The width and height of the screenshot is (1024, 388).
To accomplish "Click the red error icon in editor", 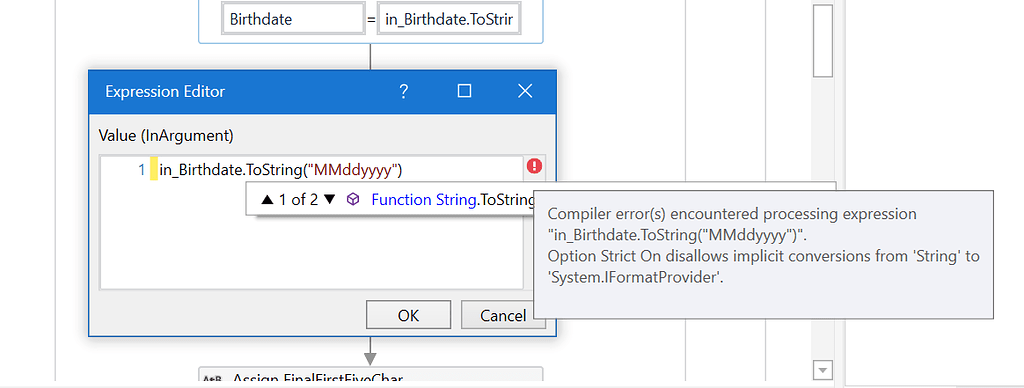I will coord(534,166).
